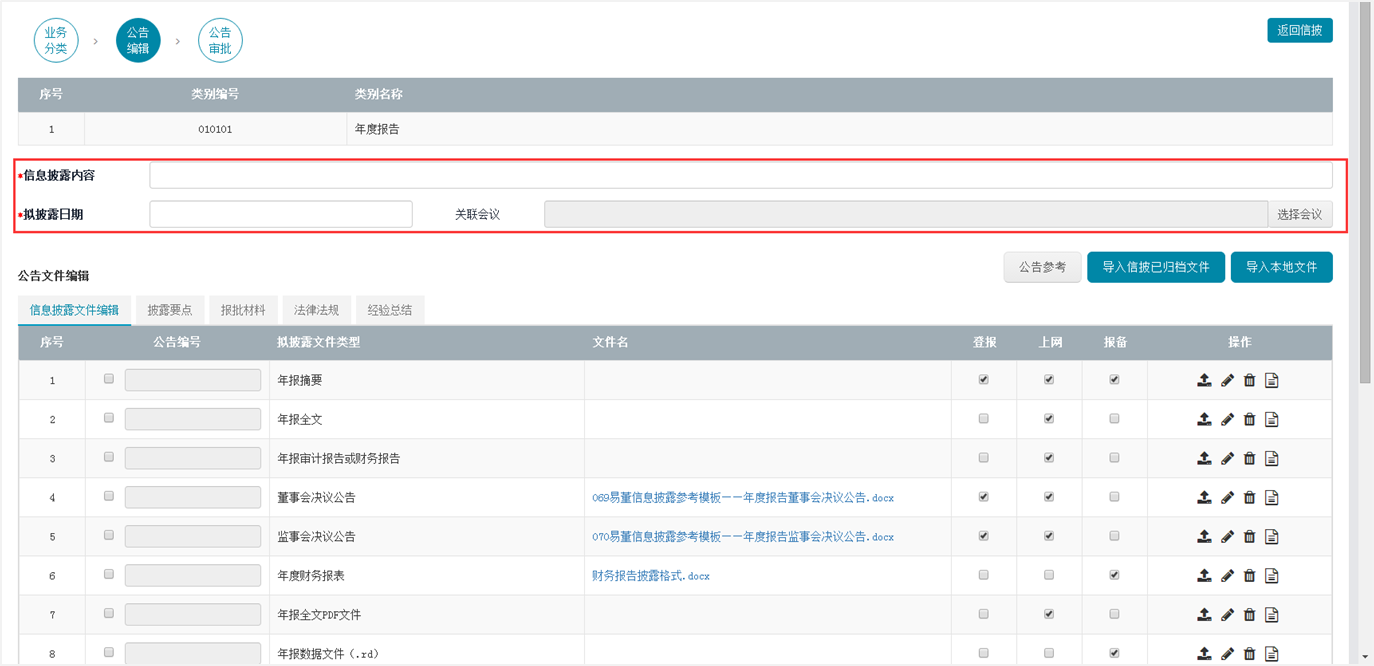Upload file for 董事会决议公告 row
The width and height of the screenshot is (1374, 666).
point(1204,497)
